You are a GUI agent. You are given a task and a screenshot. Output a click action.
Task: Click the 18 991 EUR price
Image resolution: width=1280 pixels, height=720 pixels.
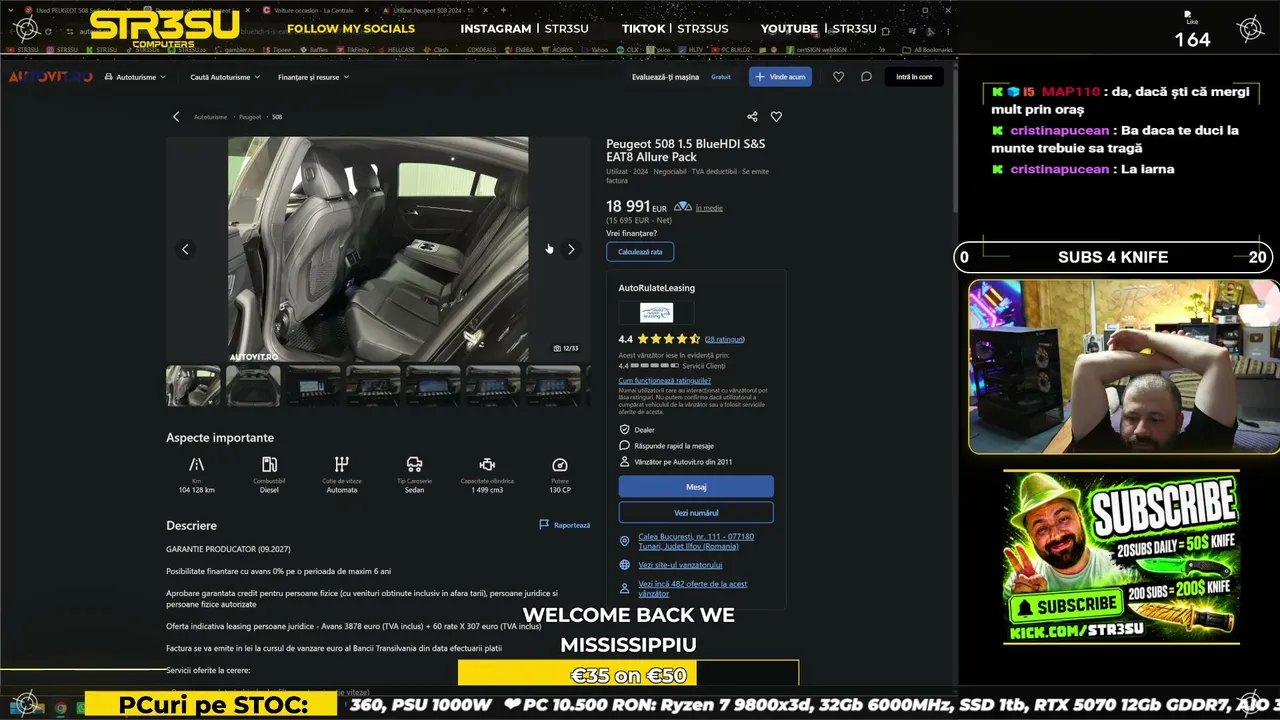point(636,206)
